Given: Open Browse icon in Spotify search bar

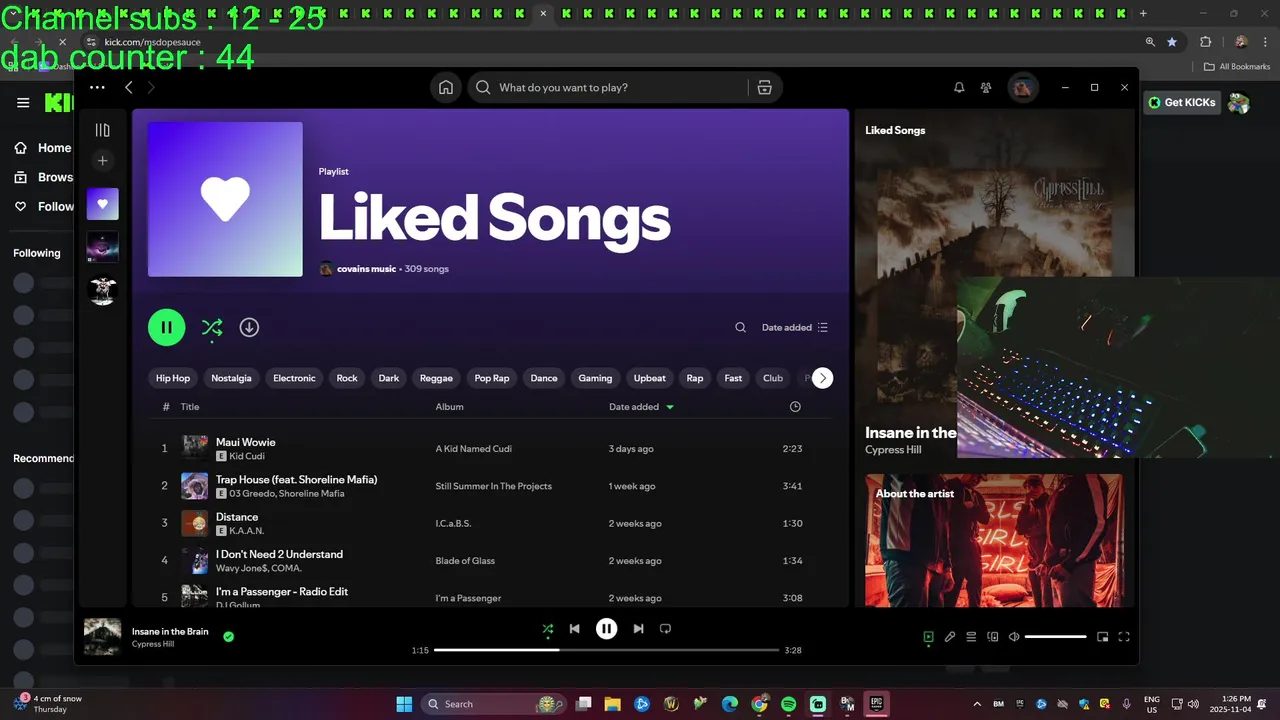Looking at the screenshot, I should click(x=765, y=87).
